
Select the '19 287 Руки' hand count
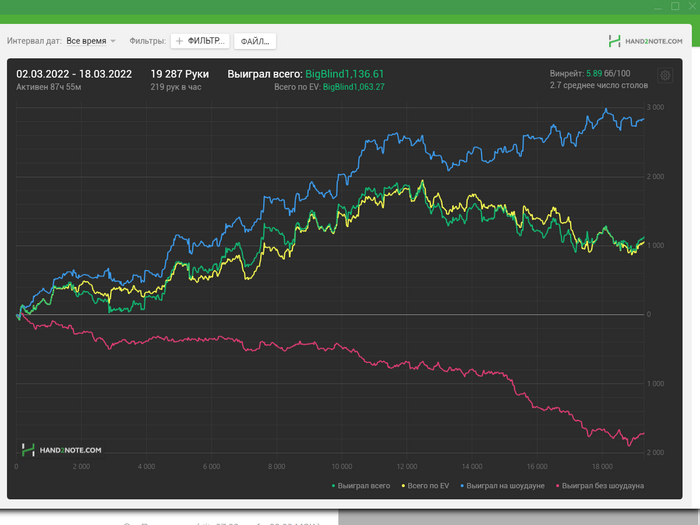pyautogui.click(x=179, y=74)
